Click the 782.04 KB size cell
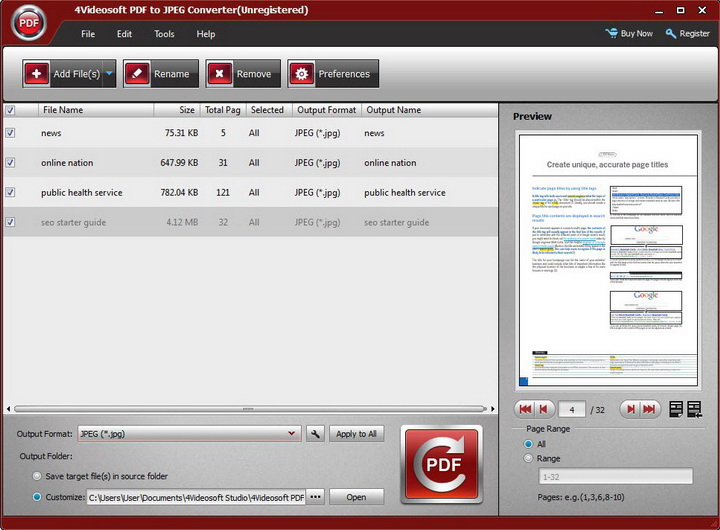The width and height of the screenshot is (720, 530). (x=179, y=193)
